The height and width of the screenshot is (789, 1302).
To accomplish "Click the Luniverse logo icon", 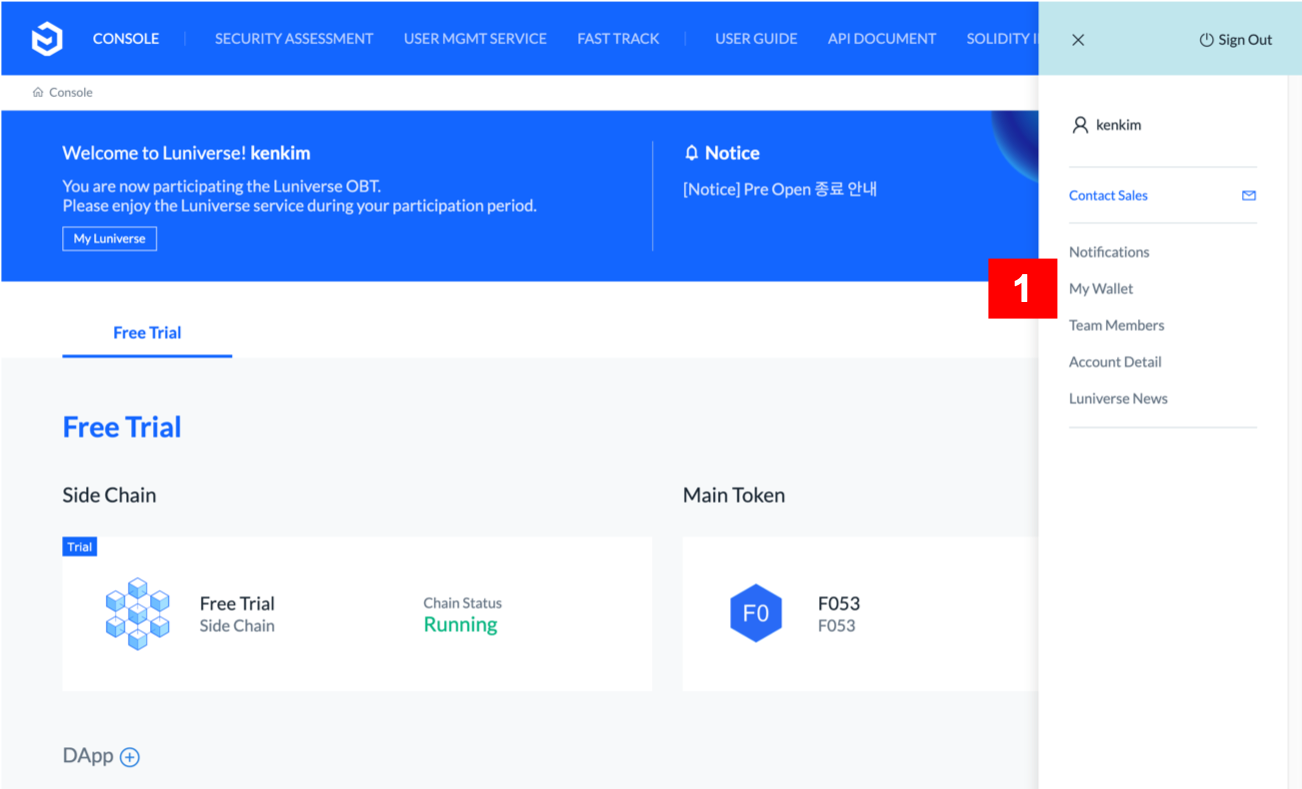I will (x=47, y=39).
